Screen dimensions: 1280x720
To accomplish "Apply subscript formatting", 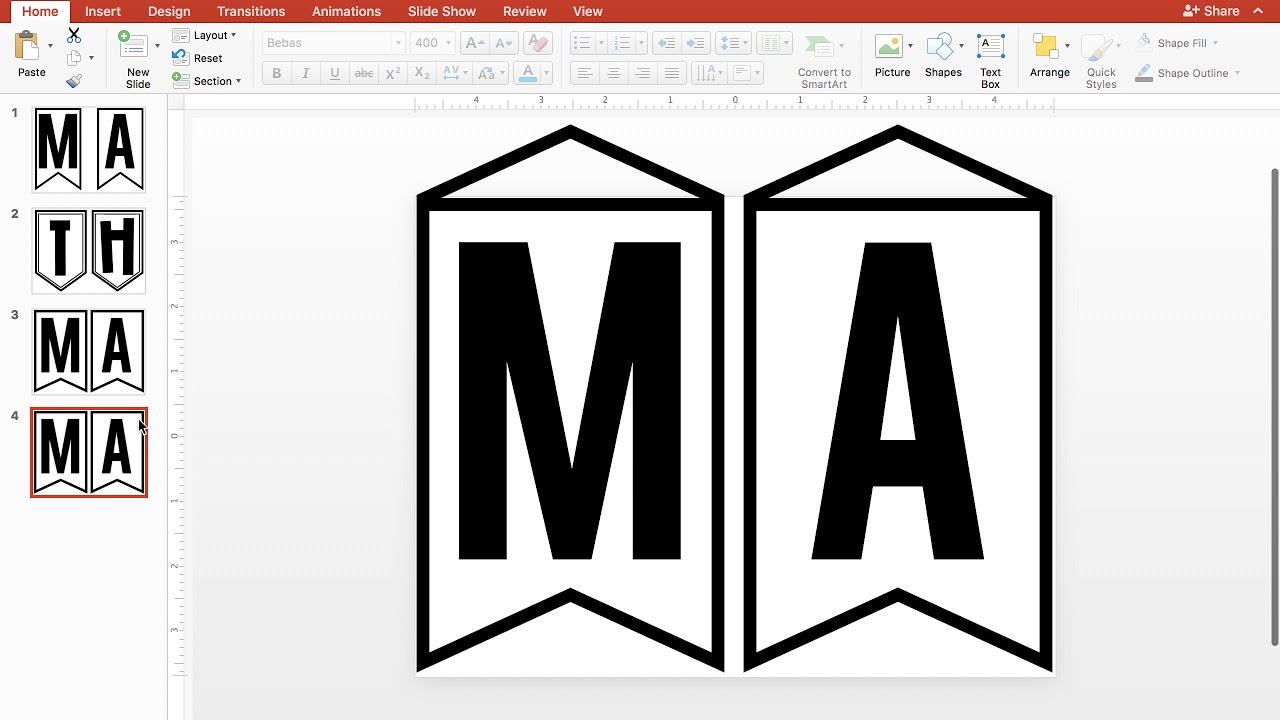I will 422,73.
